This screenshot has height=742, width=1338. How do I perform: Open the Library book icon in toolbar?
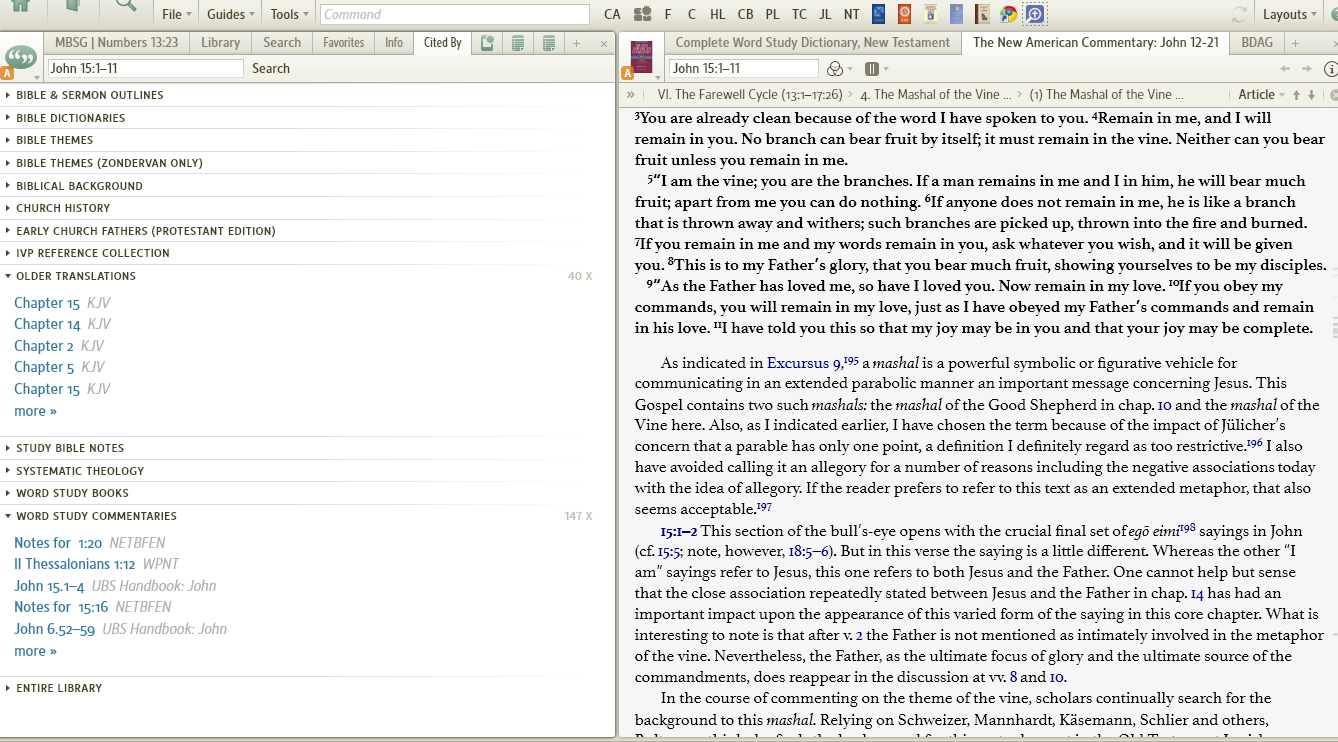click(73, 6)
